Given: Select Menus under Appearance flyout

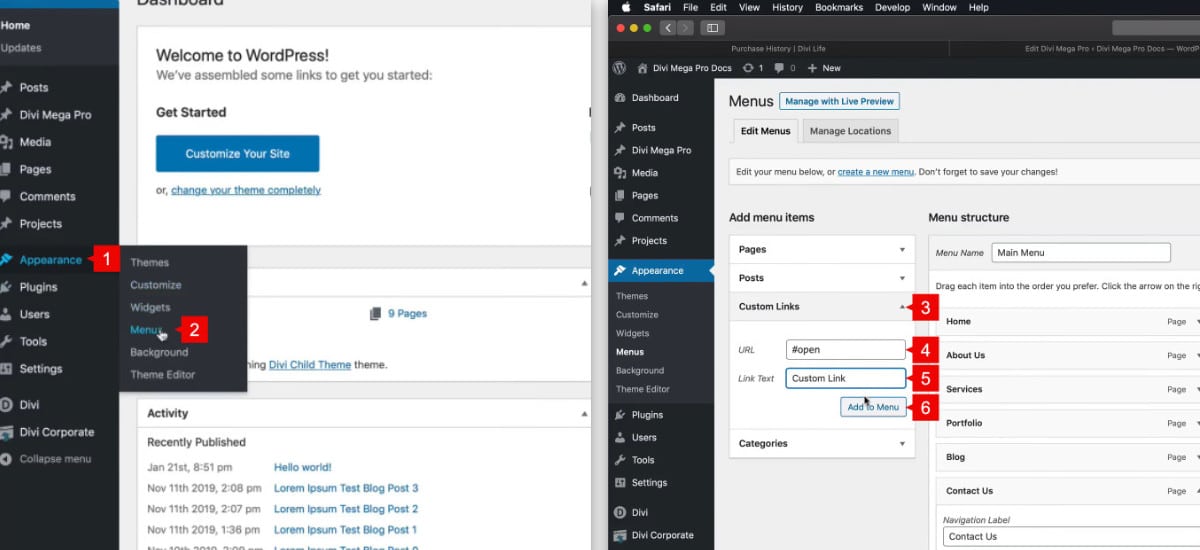Looking at the screenshot, I should pyautogui.click(x=145, y=330).
